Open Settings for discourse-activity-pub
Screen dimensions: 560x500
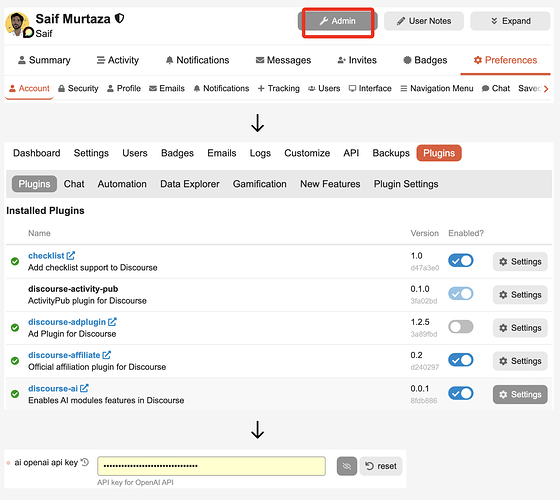point(520,295)
